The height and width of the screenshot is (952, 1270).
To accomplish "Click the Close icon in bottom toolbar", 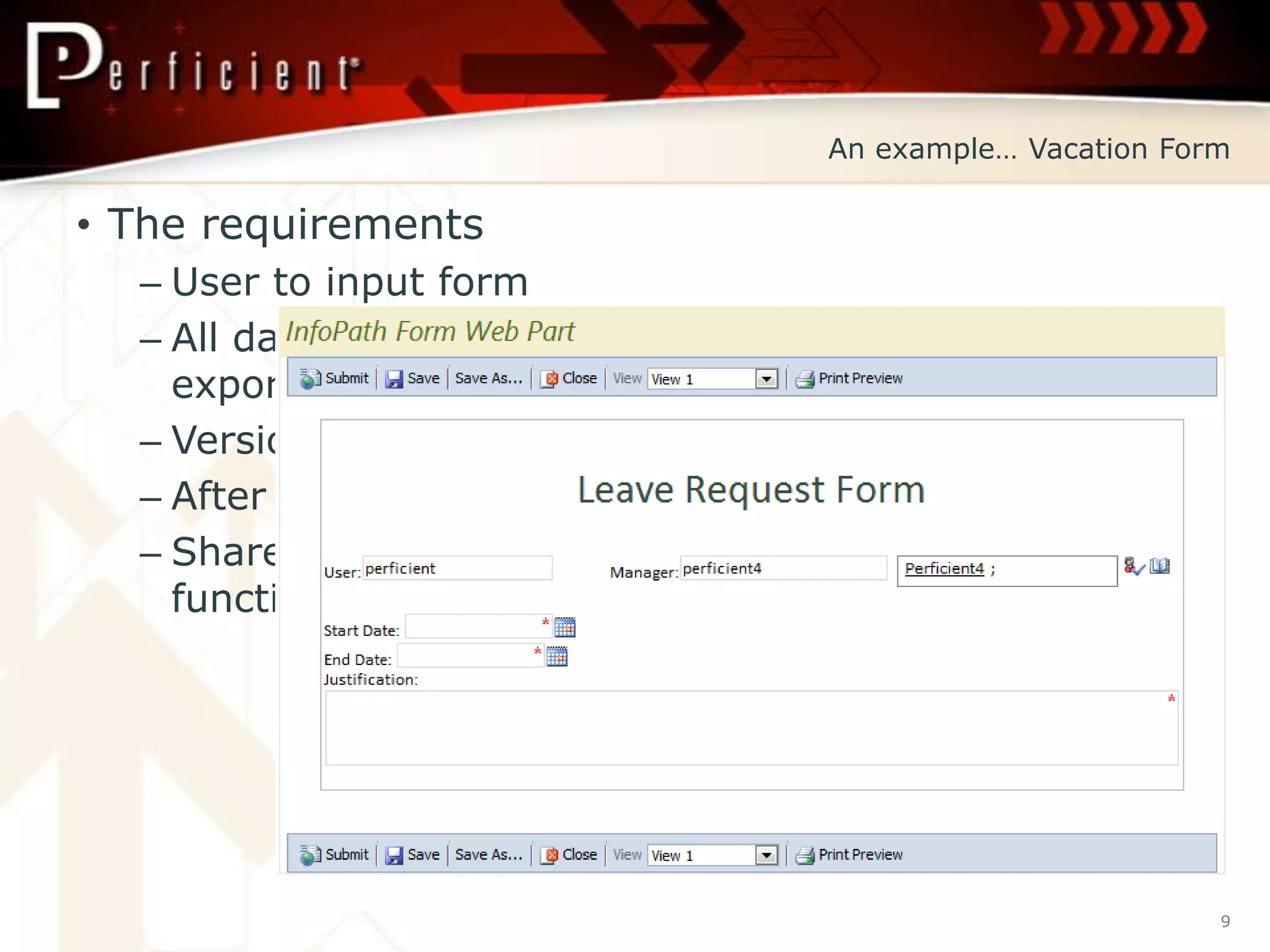I will (x=549, y=855).
